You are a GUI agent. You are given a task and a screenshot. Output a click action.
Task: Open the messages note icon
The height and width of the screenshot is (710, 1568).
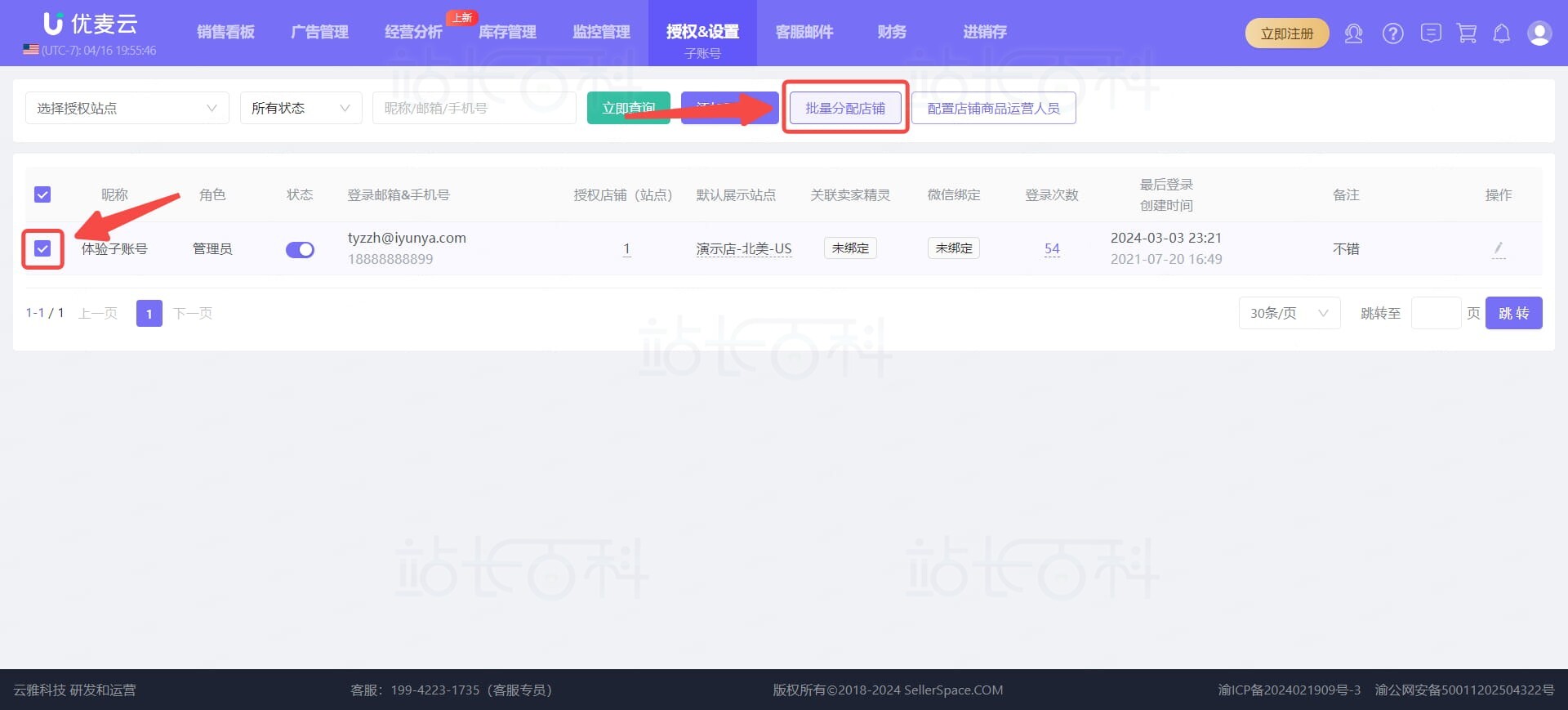(x=1430, y=33)
